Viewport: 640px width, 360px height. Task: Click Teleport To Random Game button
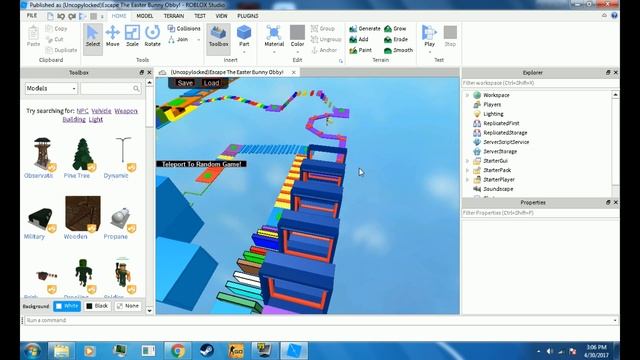201,164
